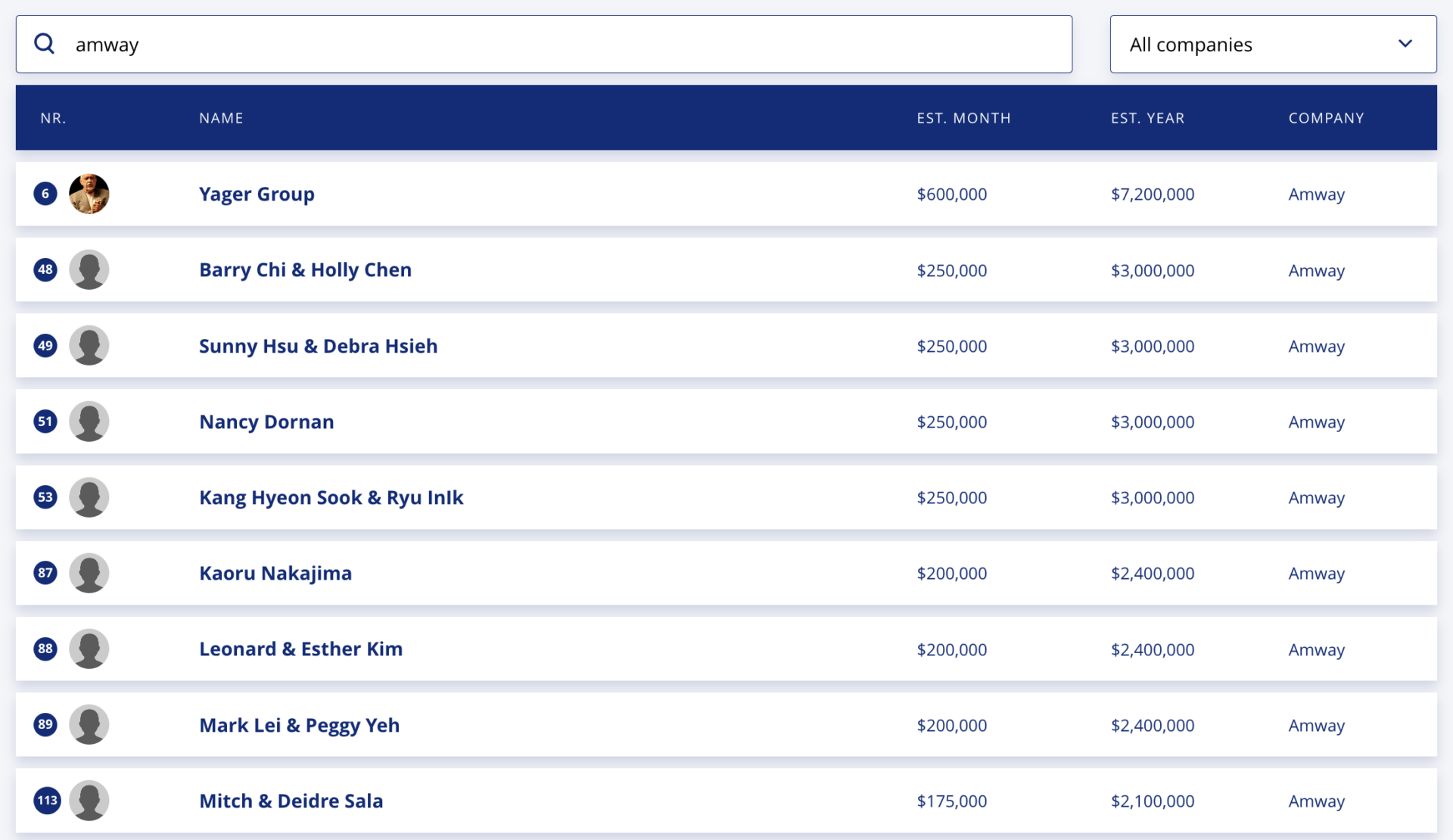This screenshot has width=1453, height=840.
Task: Click $2,100,000 in Mitch & Deidre Sala row
Action: point(1152,801)
